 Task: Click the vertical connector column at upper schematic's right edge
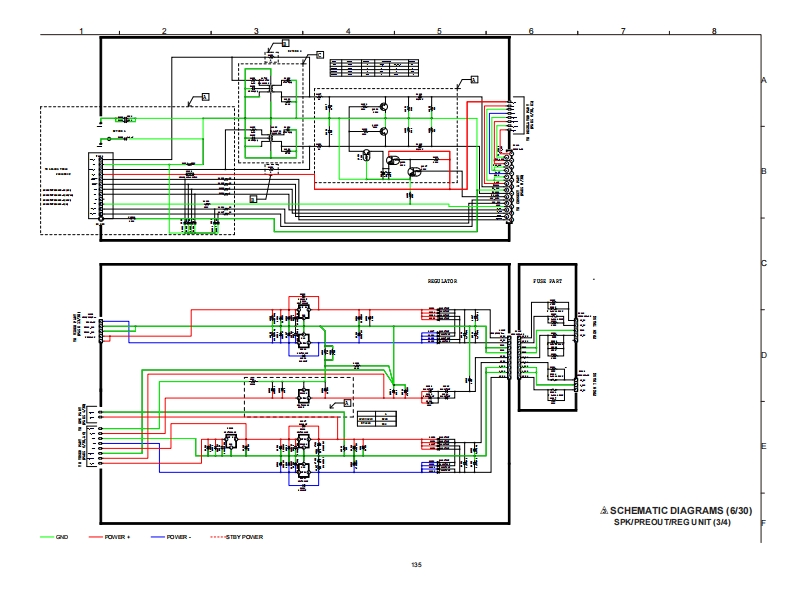[510, 155]
